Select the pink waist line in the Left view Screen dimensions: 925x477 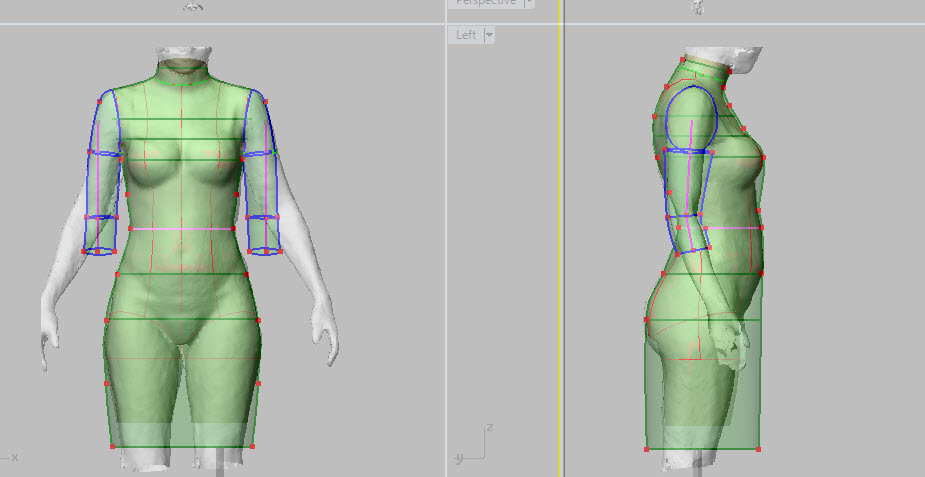(732, 228)
